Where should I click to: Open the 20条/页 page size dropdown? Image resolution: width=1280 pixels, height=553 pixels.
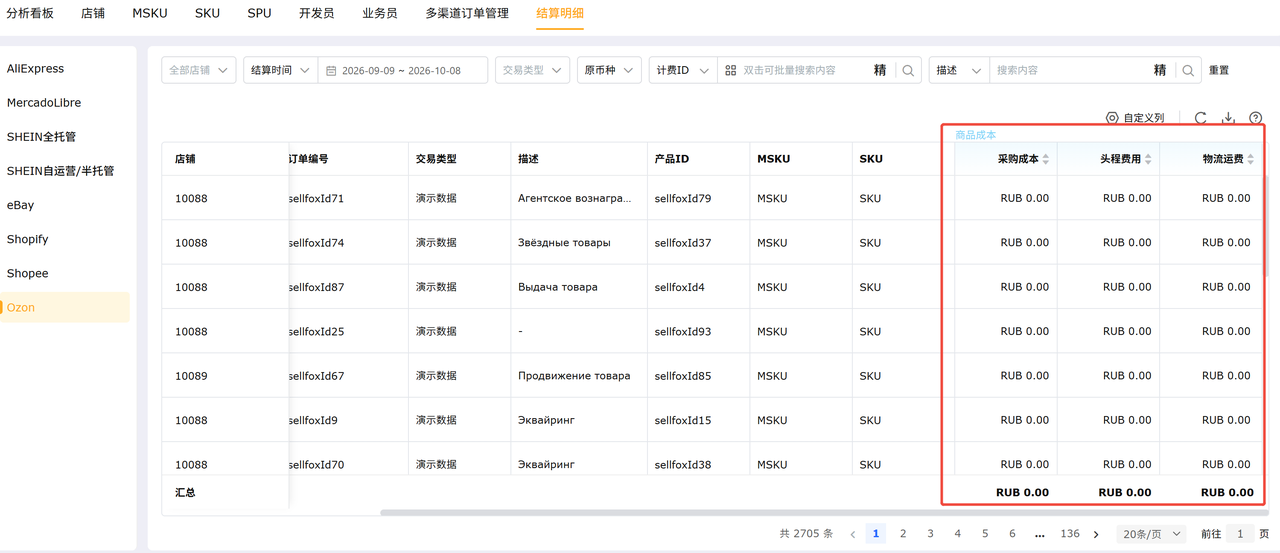pos(1150,534)
